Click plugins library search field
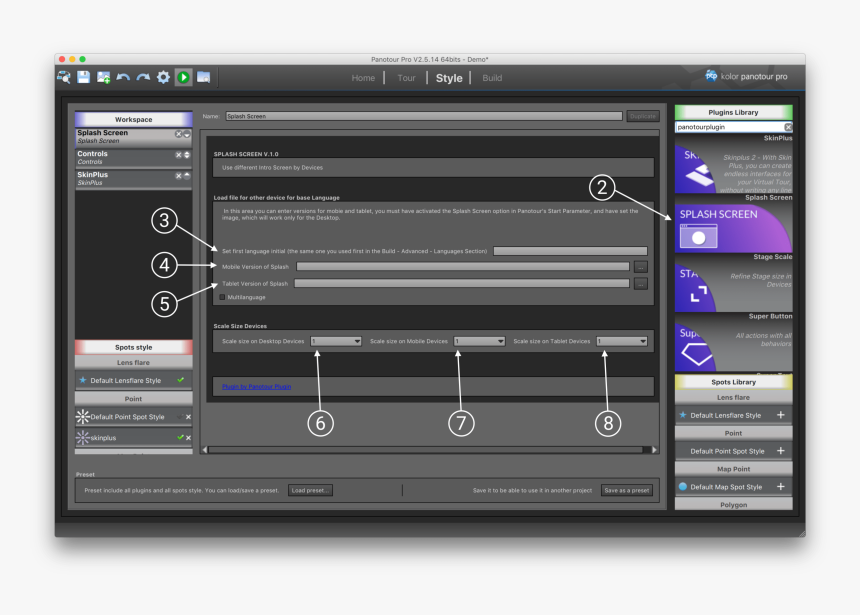Image resolution: width=860 pixels, height=615 pixels. tap(729, 127)
